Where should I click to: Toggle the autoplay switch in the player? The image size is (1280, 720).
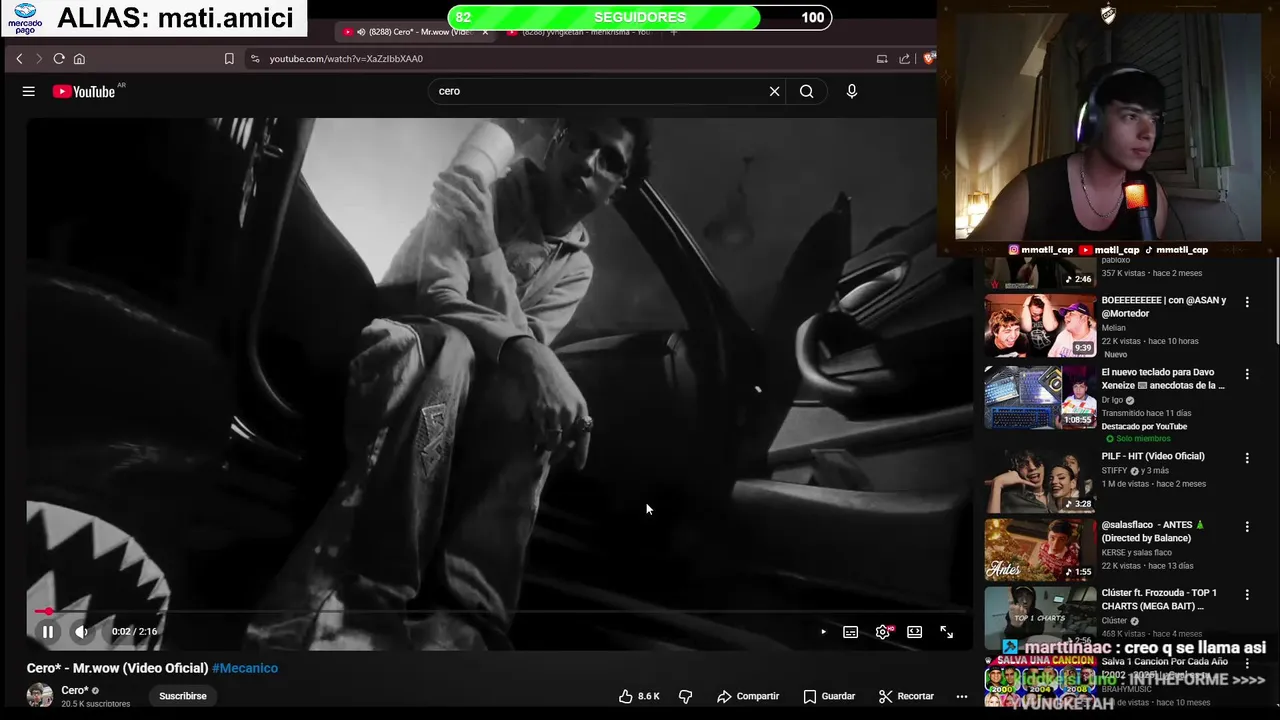click(x=822, y=632)
